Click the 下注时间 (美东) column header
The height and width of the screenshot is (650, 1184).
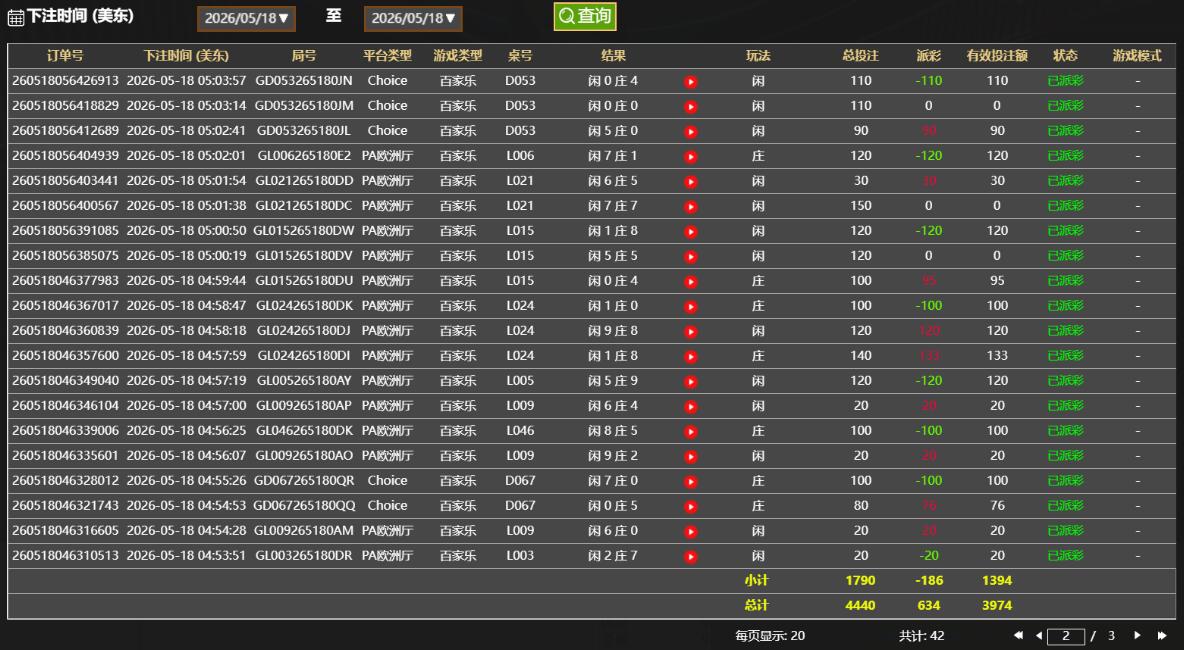186,55
